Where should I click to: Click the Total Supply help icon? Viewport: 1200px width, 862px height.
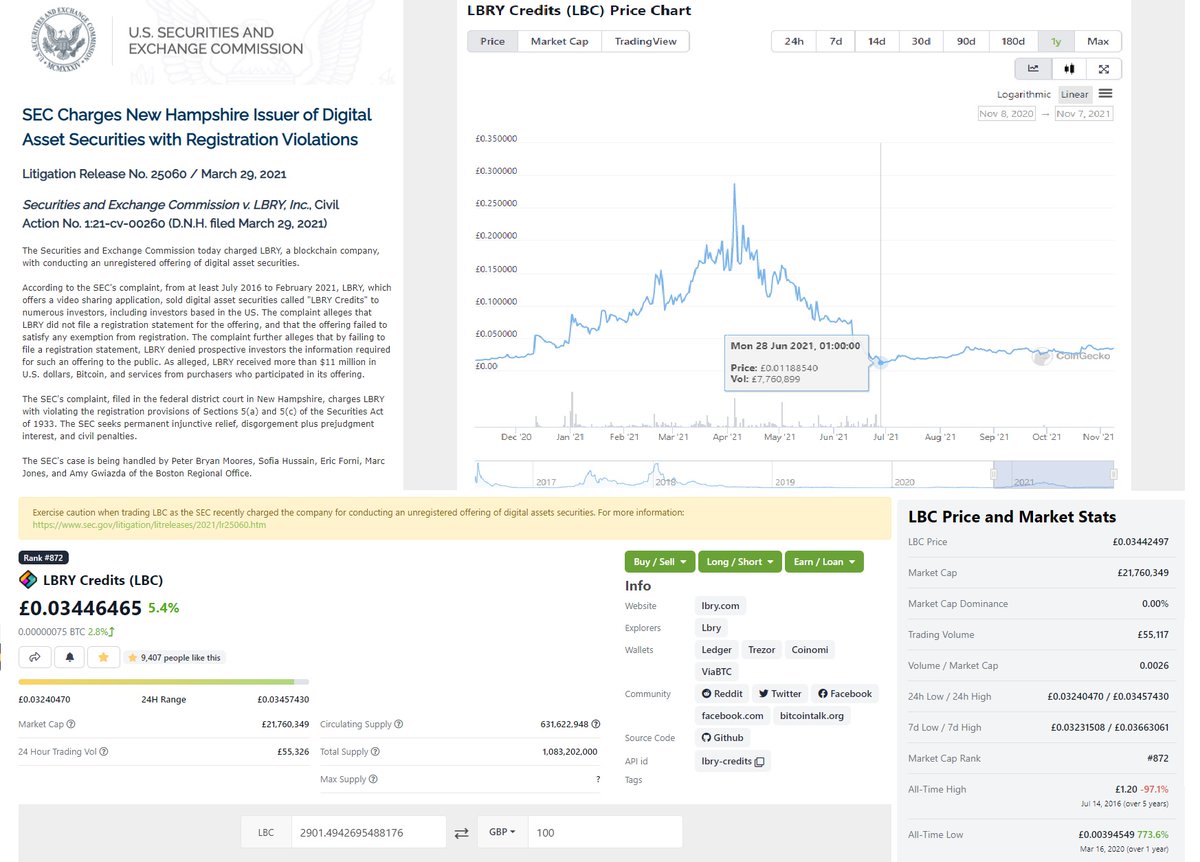coord(376,751)
